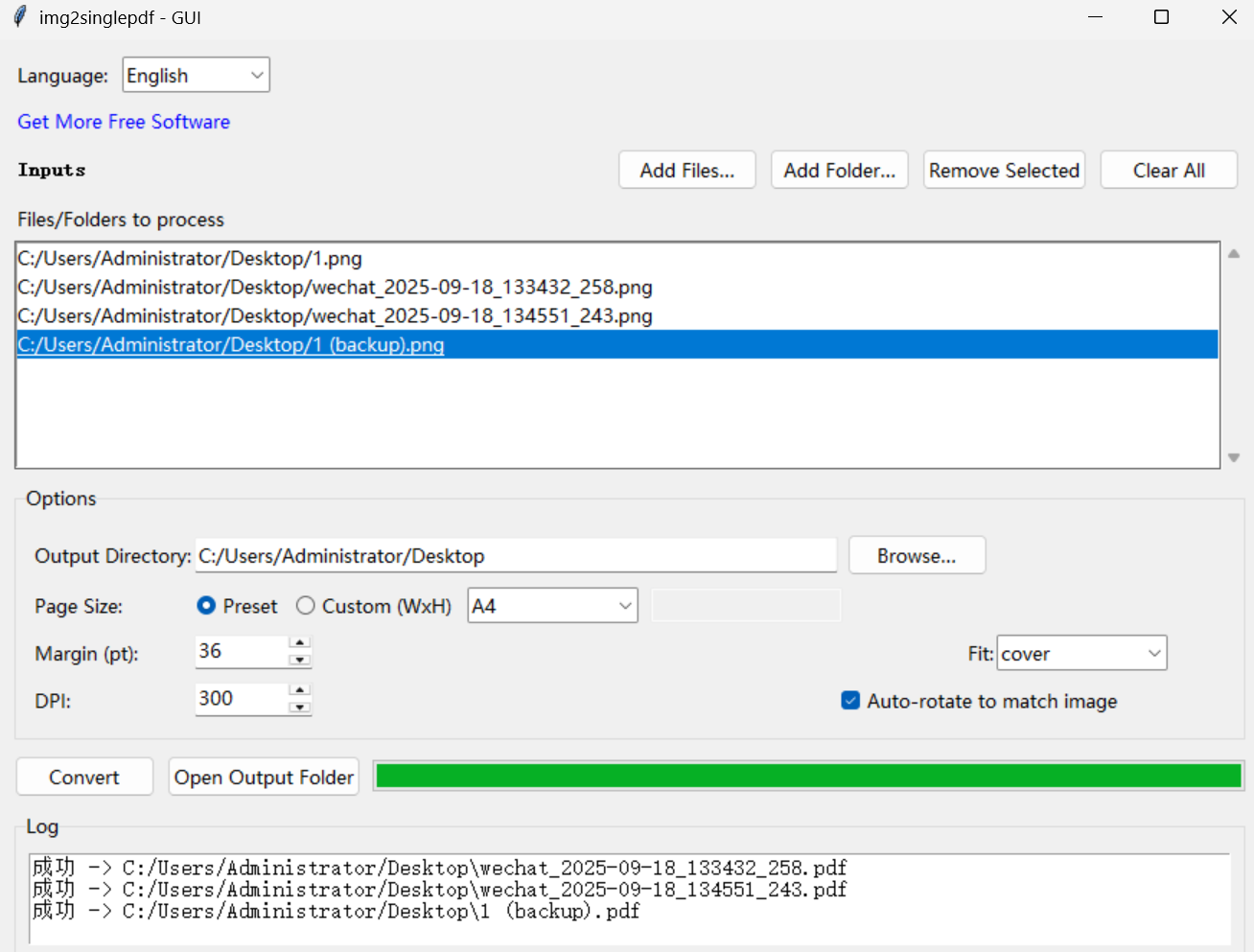Increase Margin value with up spinner arrow
The width and height of the screenshot is (1254, 952).
(300, 643)
